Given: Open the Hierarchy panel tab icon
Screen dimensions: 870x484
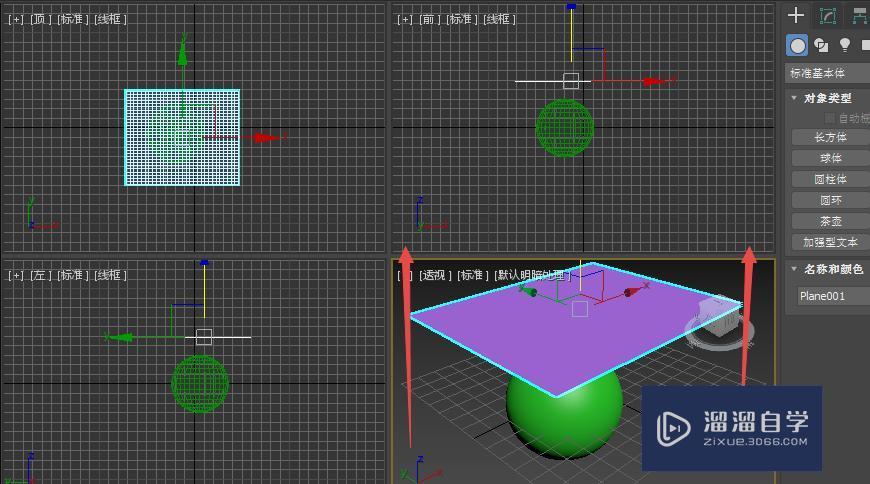Looking at the screenshot, I should (860, 16).
